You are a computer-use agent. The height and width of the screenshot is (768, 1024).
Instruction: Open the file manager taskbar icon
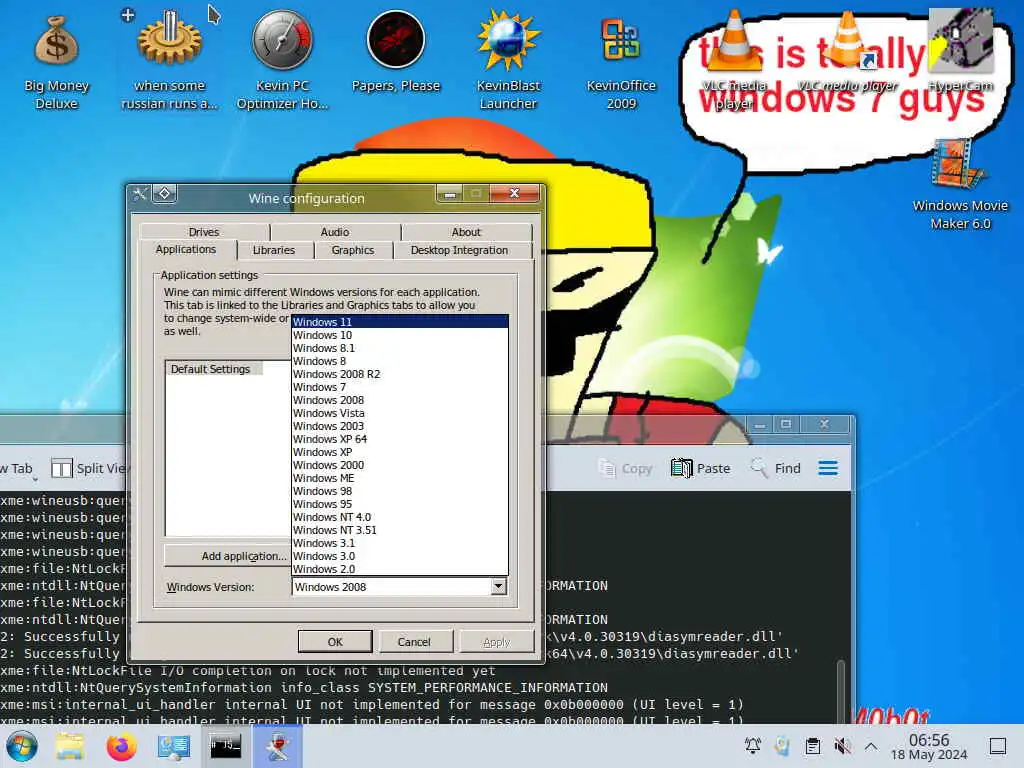70,746
